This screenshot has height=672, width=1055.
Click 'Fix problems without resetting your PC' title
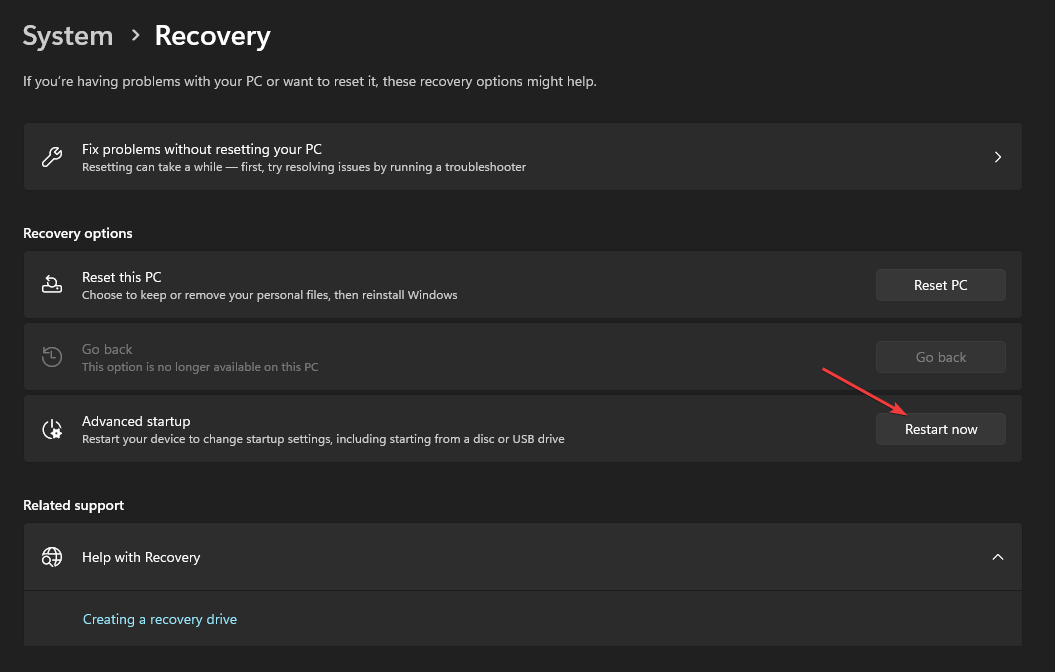202,149
